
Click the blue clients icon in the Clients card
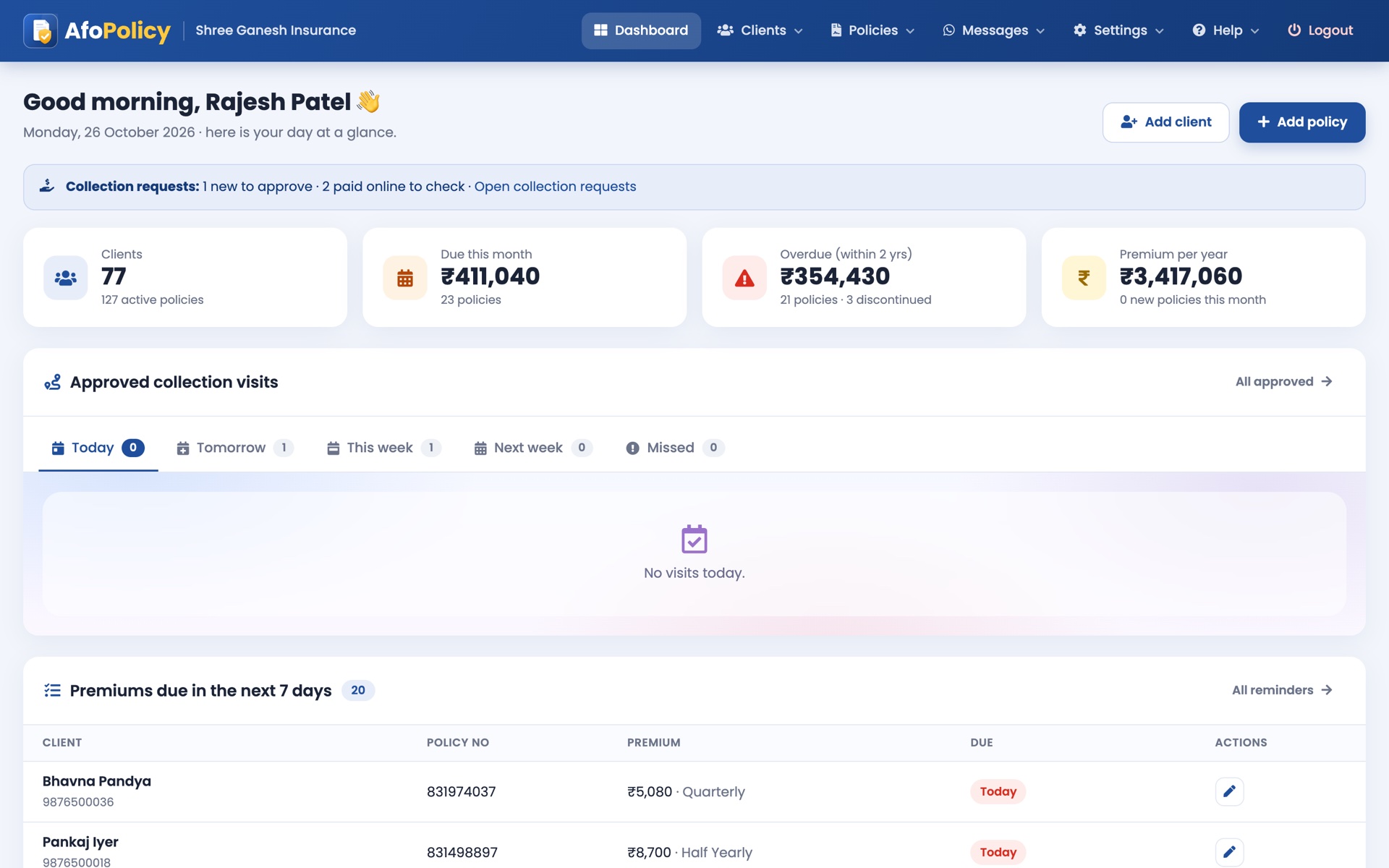pos(66,278)
